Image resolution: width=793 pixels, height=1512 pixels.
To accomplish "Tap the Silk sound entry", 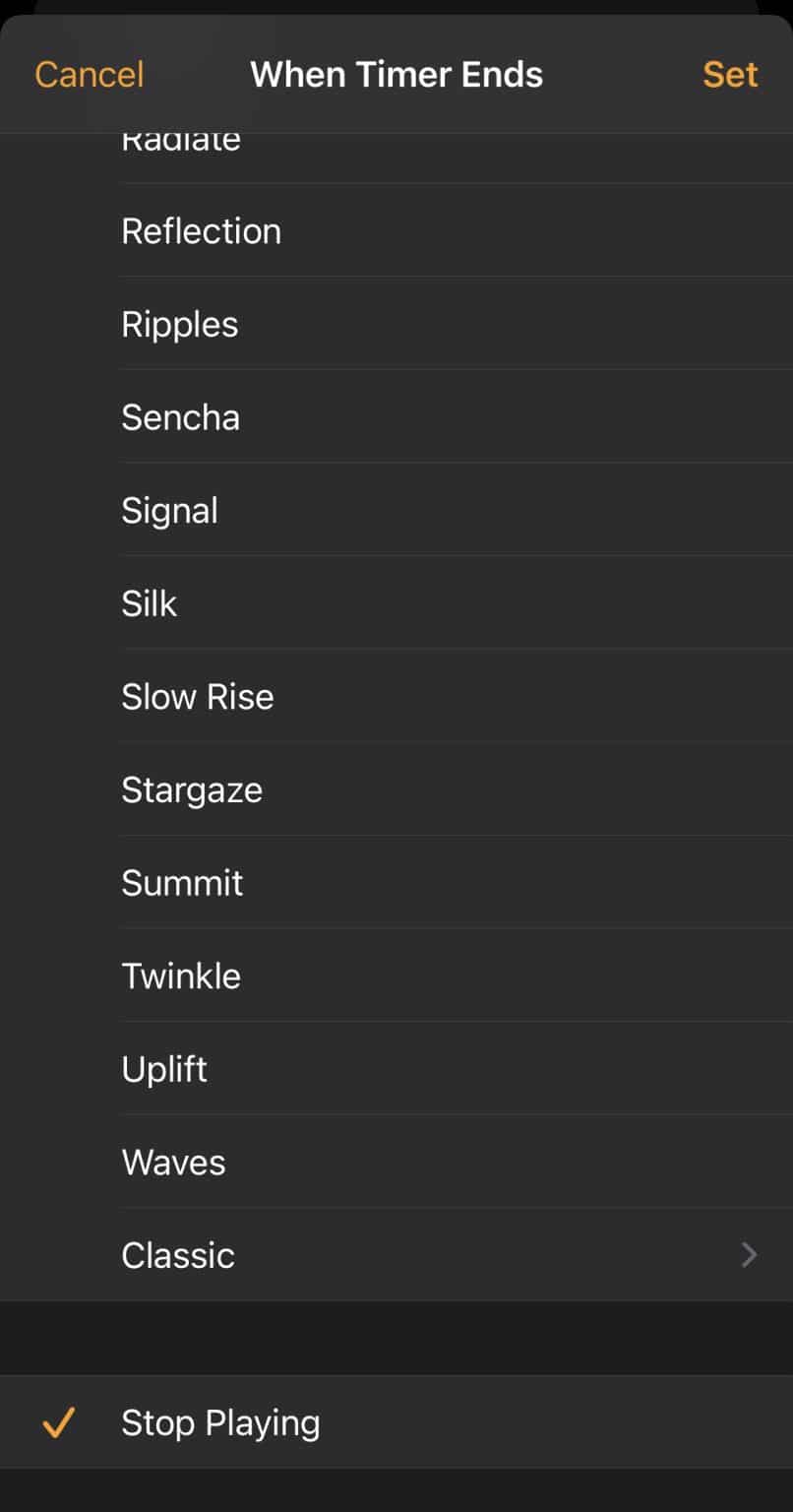I will (x=150, y=603).
